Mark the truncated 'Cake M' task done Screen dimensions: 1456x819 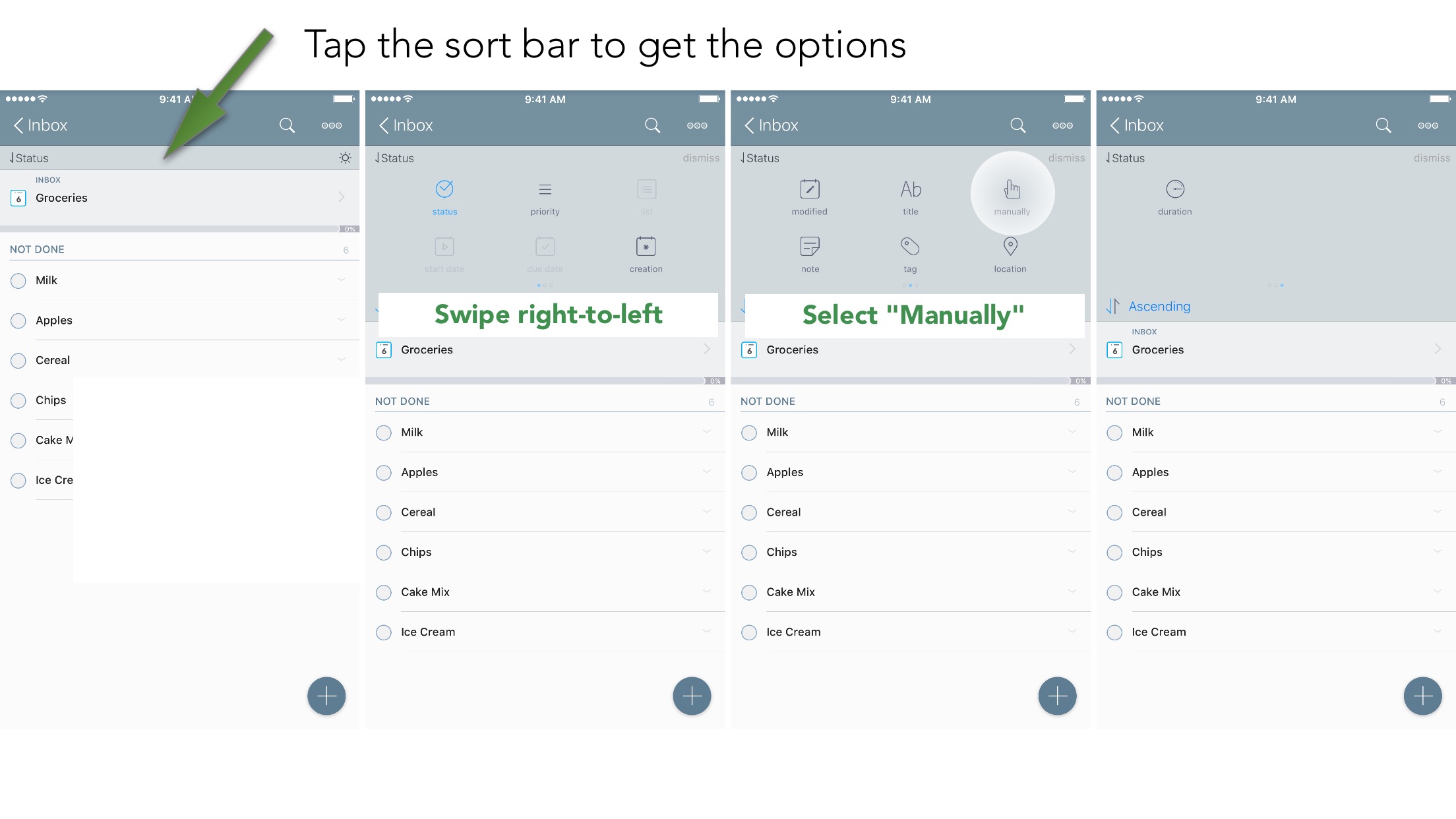click(18, 440)
